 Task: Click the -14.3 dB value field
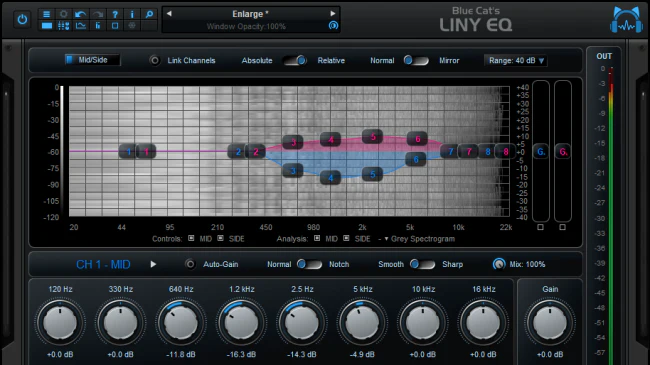pyautogui.click(x=302, y=355)
